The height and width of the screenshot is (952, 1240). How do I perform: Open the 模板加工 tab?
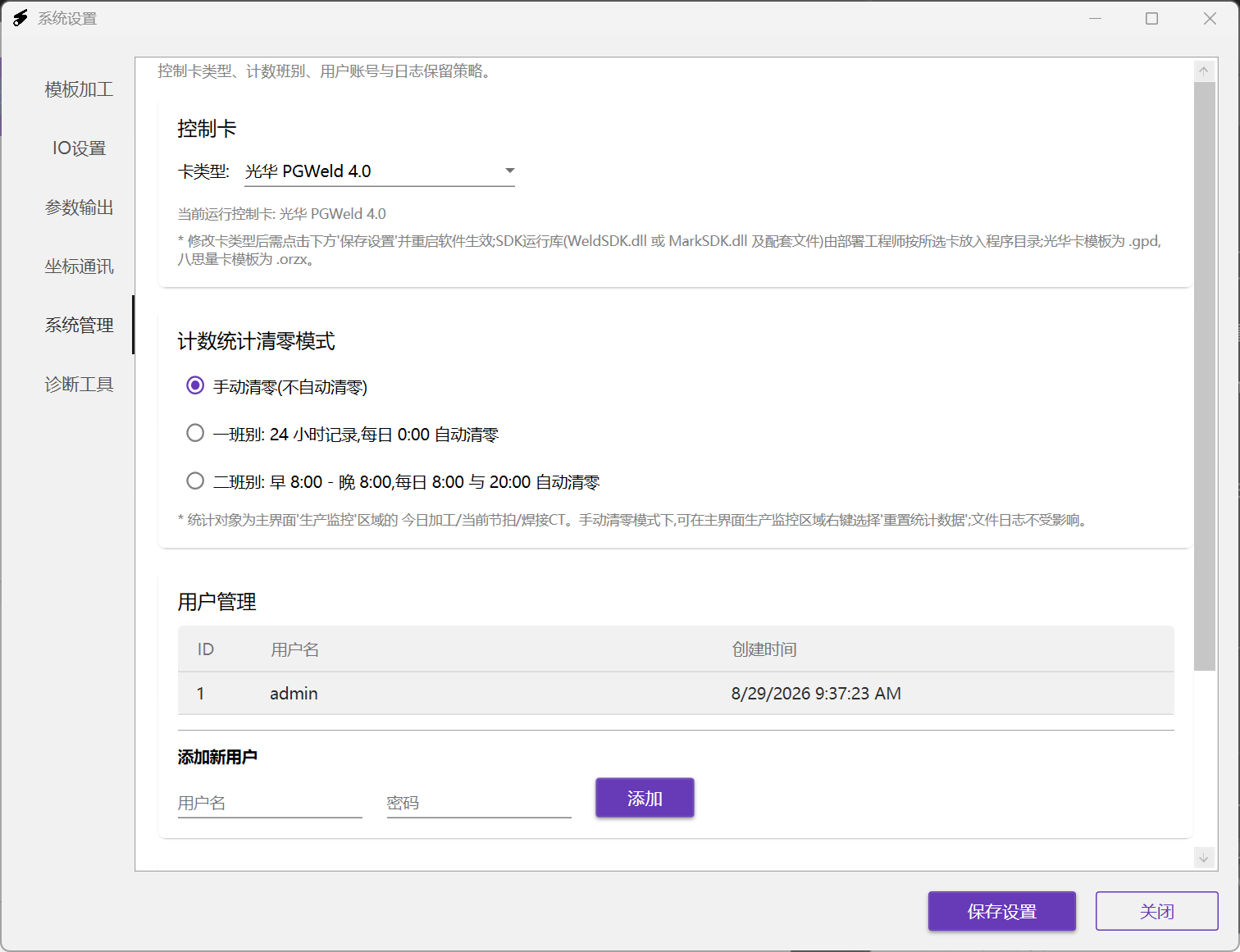[x=79, y=89]
